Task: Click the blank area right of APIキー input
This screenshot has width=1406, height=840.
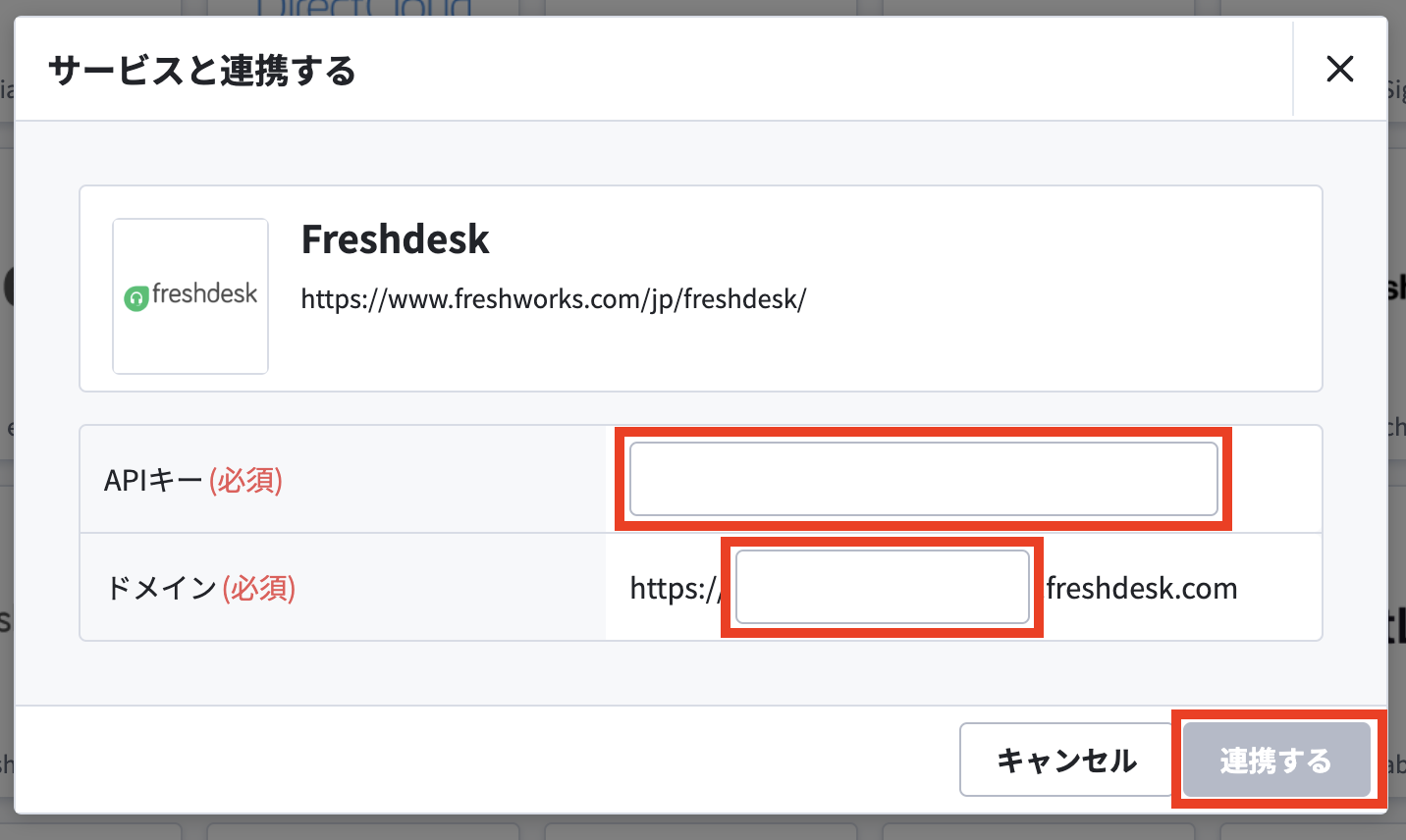Action: (x=1276, y=479)
